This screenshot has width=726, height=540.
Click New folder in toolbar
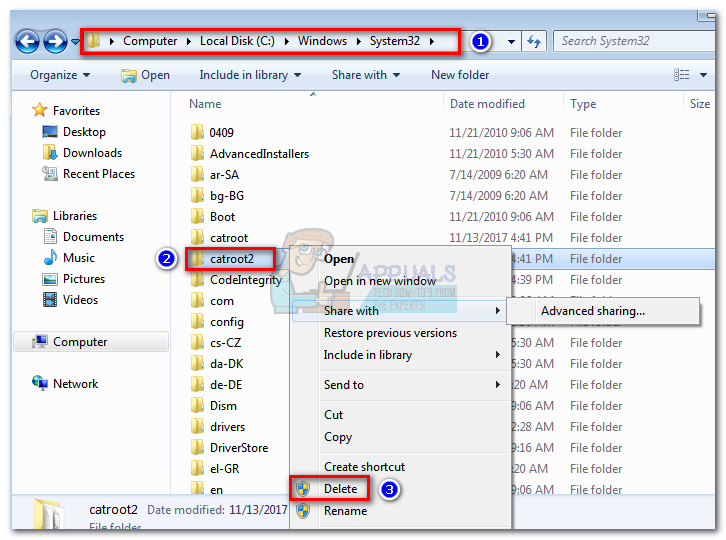tap(460, 75)
